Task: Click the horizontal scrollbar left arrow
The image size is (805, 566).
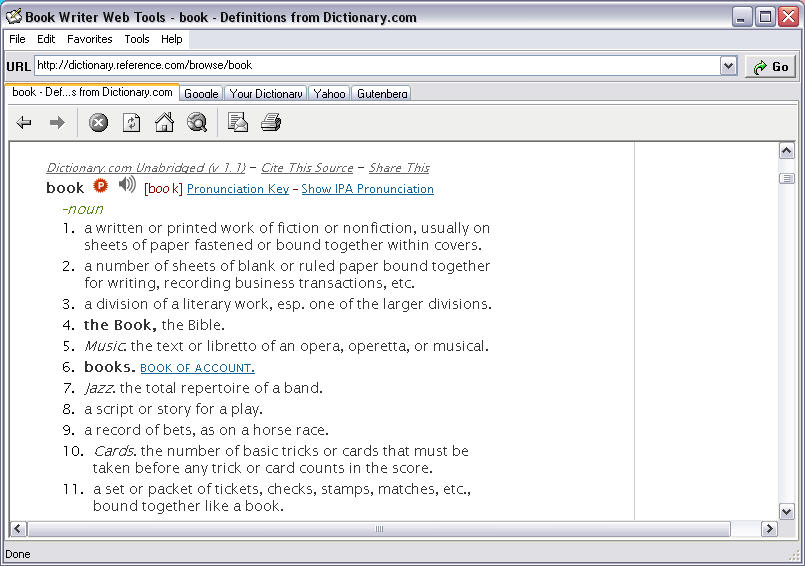Action: click(18, 529)
